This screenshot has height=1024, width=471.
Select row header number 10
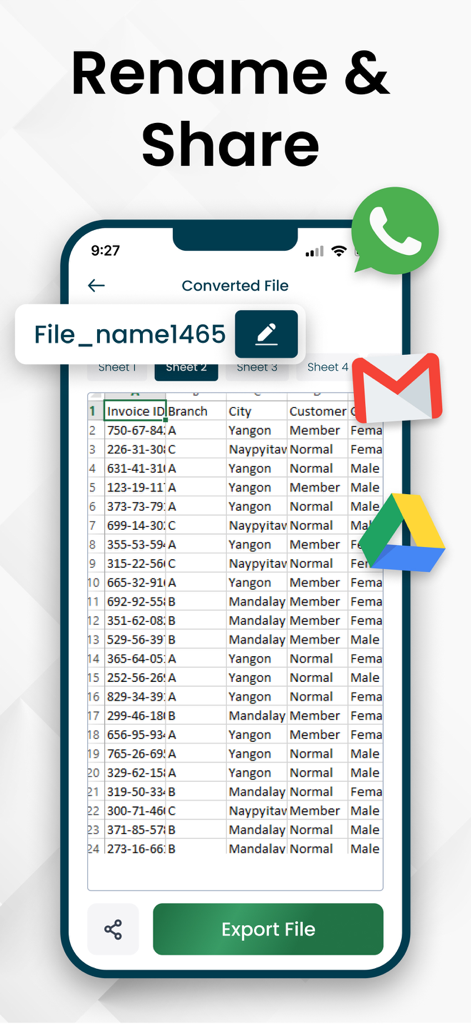pos(95,583)
